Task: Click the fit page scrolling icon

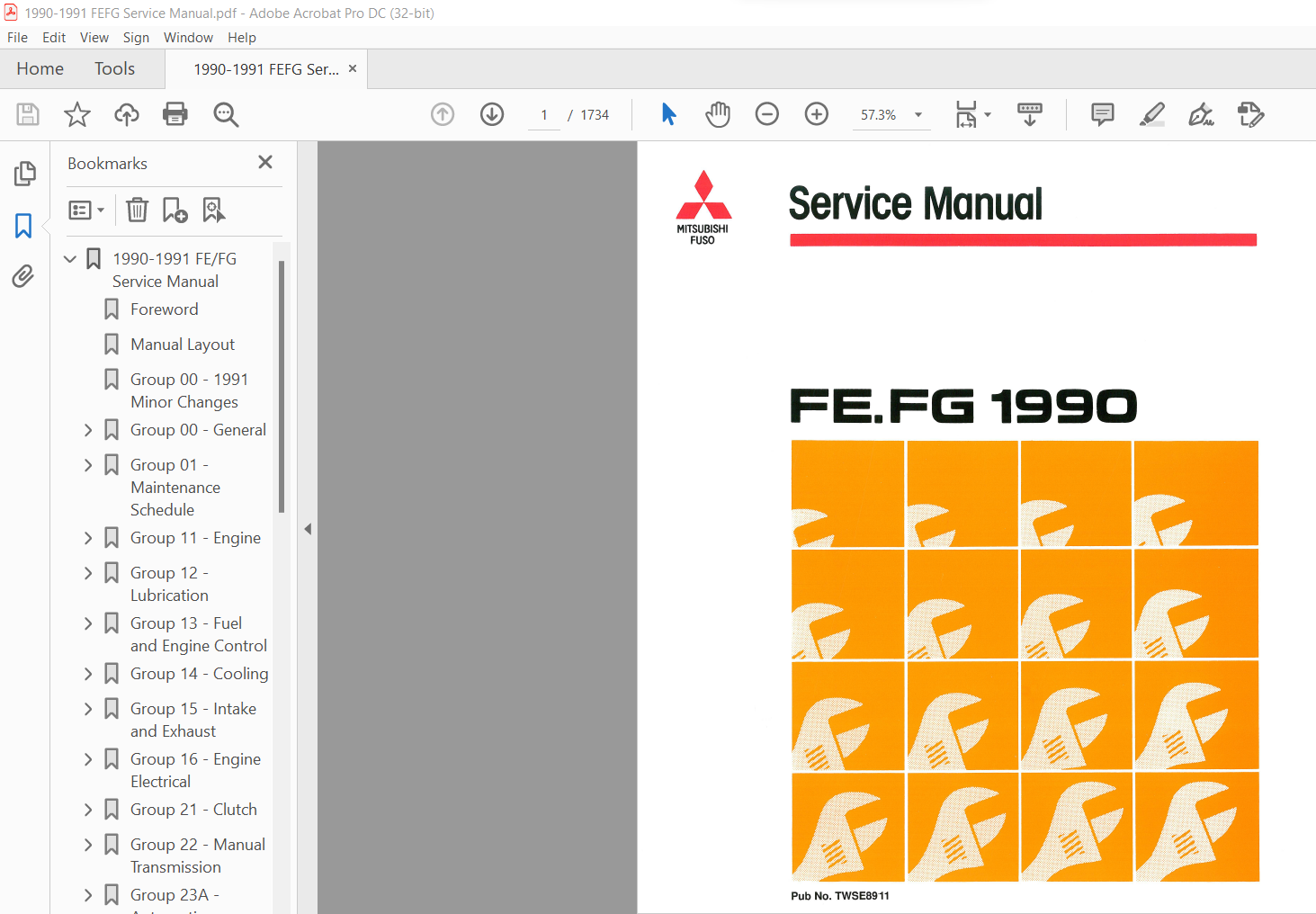Action: (966, 114)
